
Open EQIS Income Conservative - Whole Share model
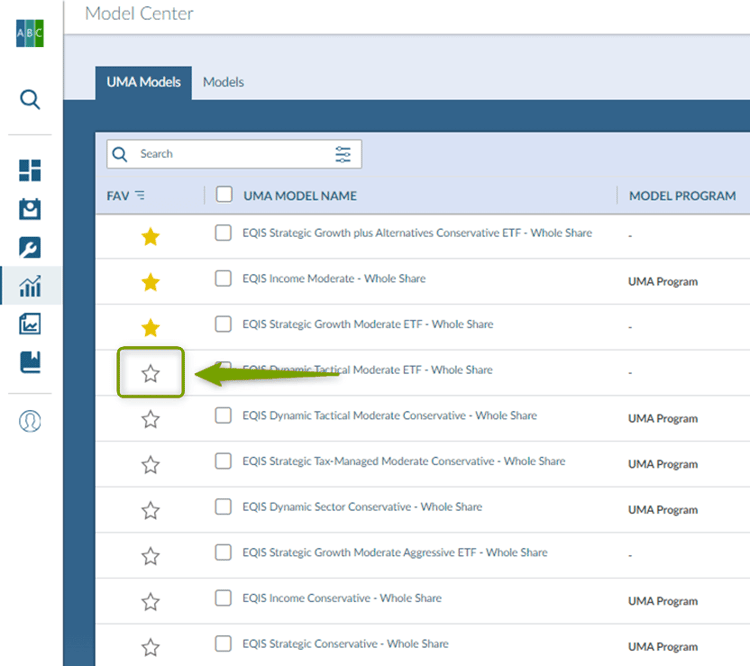pyautogui.click(x=341, y=598)
